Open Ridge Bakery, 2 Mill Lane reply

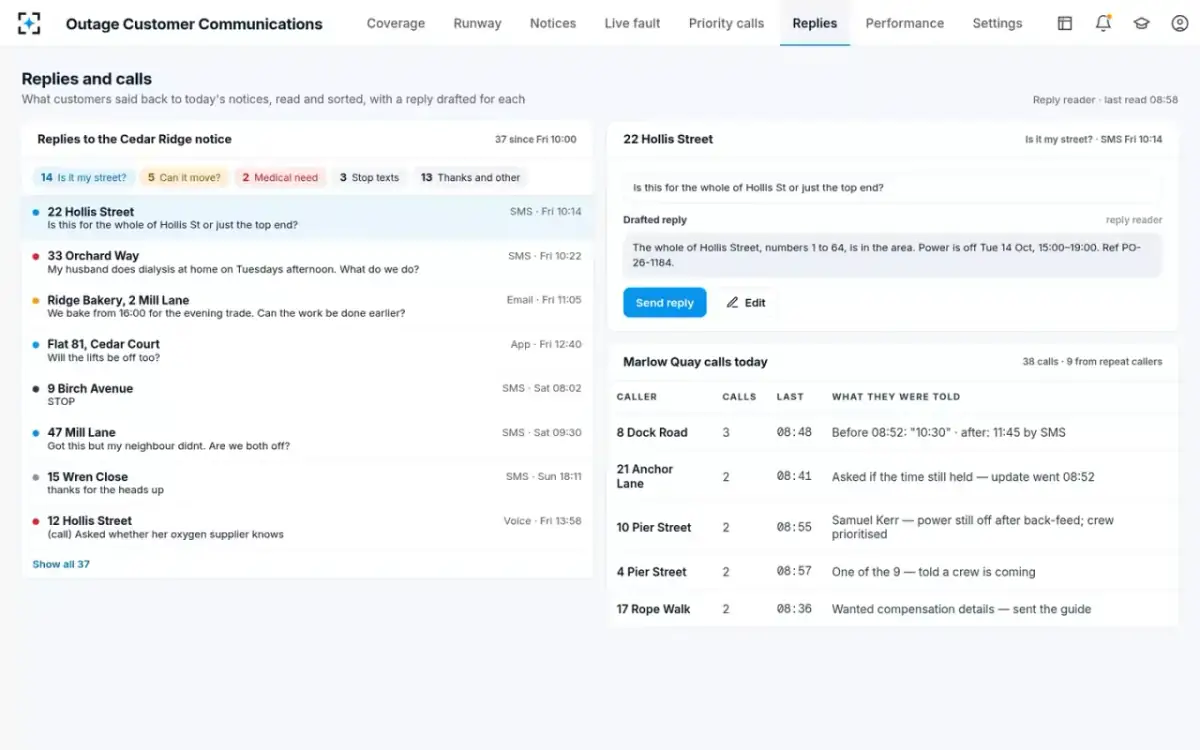coord(307,306)
